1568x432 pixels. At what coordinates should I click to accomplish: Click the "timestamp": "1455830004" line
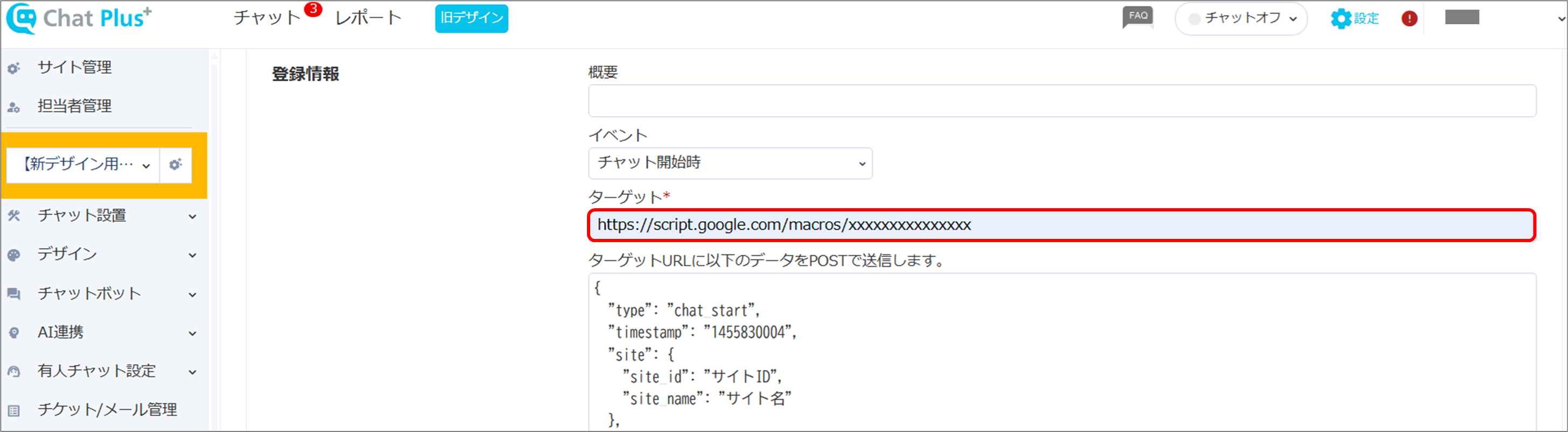click(702, 332)
